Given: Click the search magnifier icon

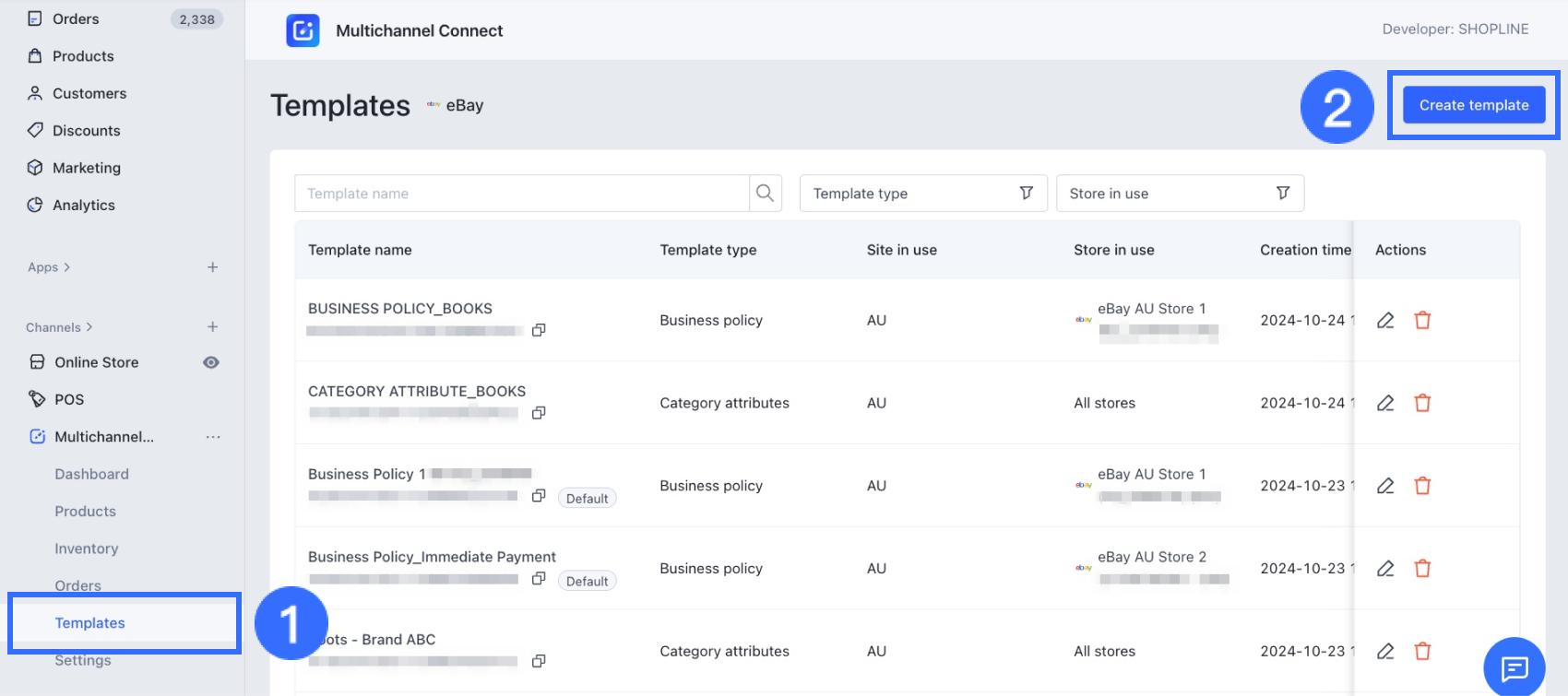Looking at the screenshot, I should click(765, 194).
